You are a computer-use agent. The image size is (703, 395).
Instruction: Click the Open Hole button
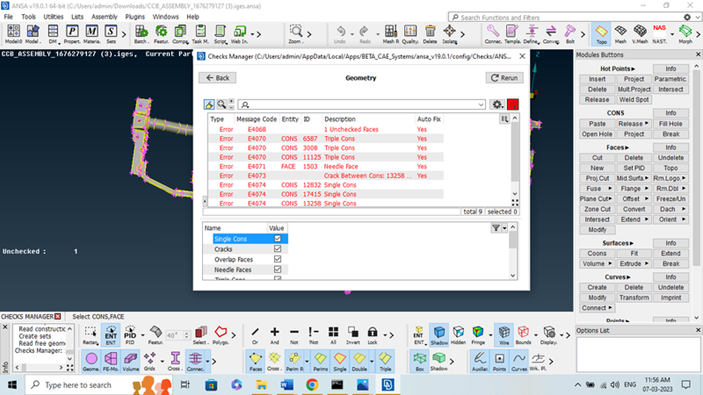tap(597, 134)
